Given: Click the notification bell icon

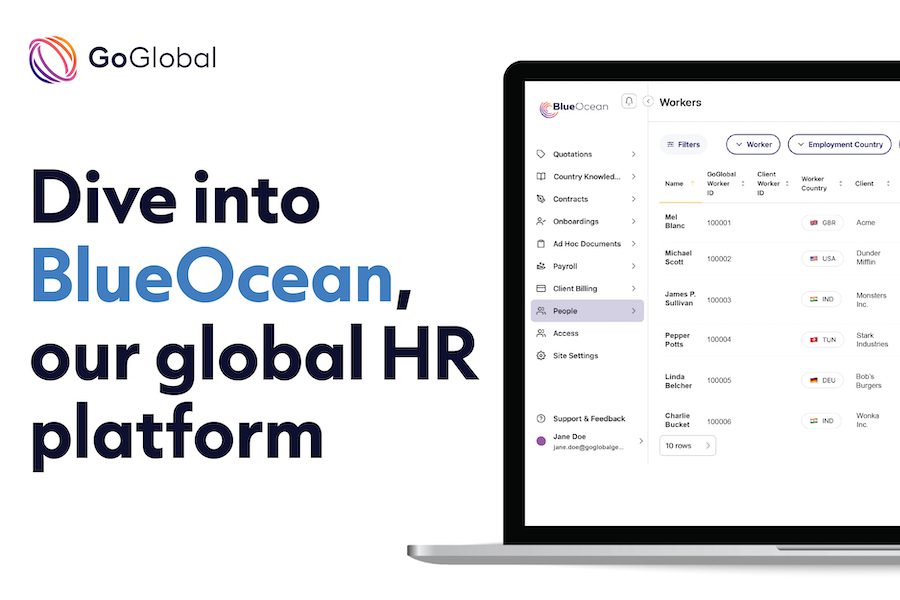Looking at the screenshot, I should tap(629, 101).
